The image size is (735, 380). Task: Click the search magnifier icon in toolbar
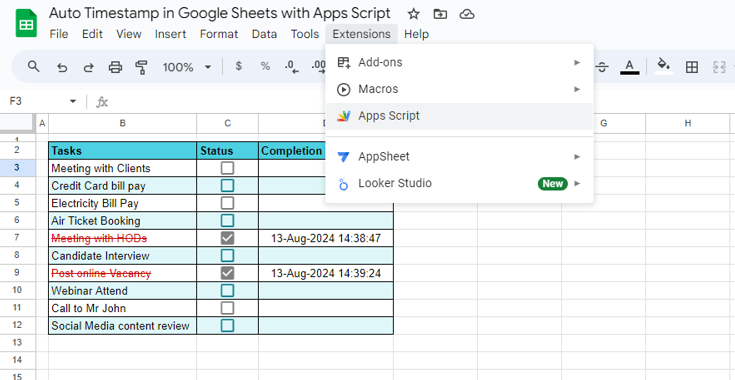(x=33, y=67)
